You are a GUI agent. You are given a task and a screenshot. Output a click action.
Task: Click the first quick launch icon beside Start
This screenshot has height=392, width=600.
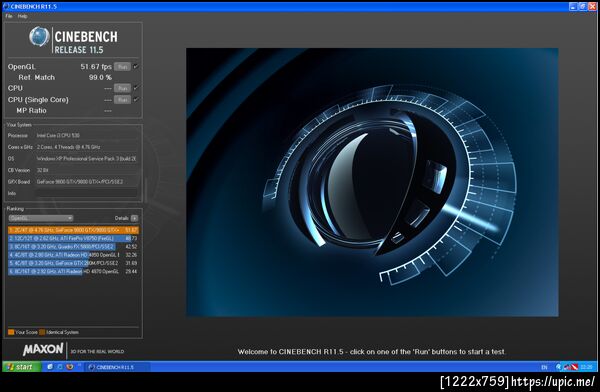tap(50, 367)
